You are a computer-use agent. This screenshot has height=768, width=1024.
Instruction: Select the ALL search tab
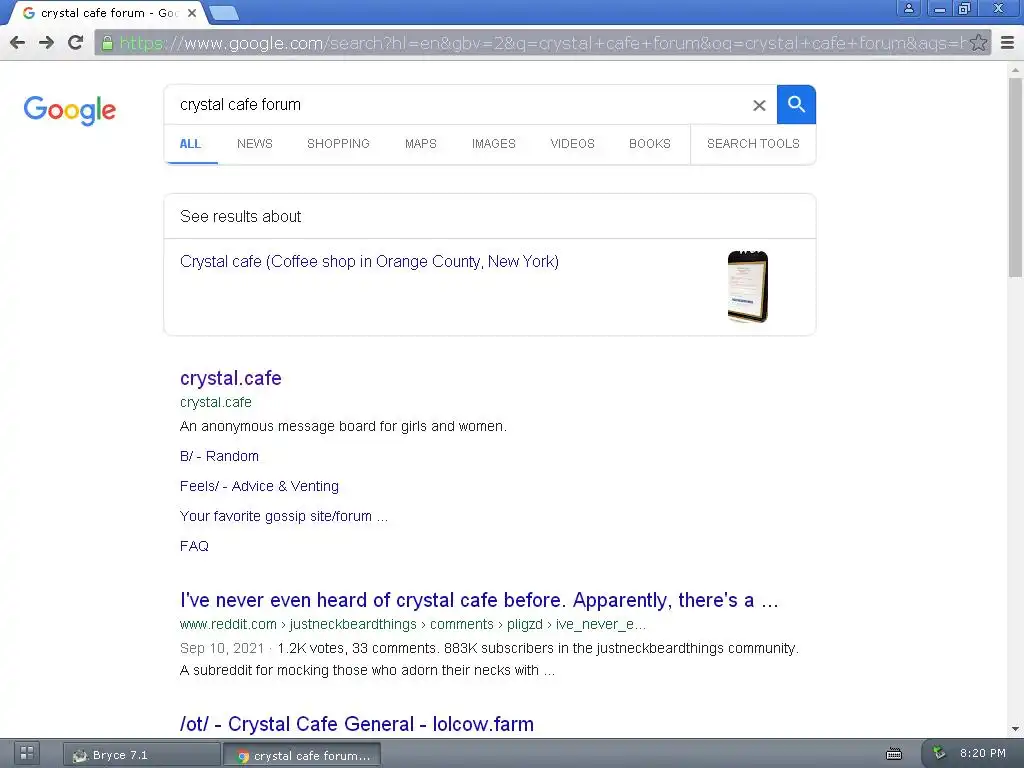(191, 144)
